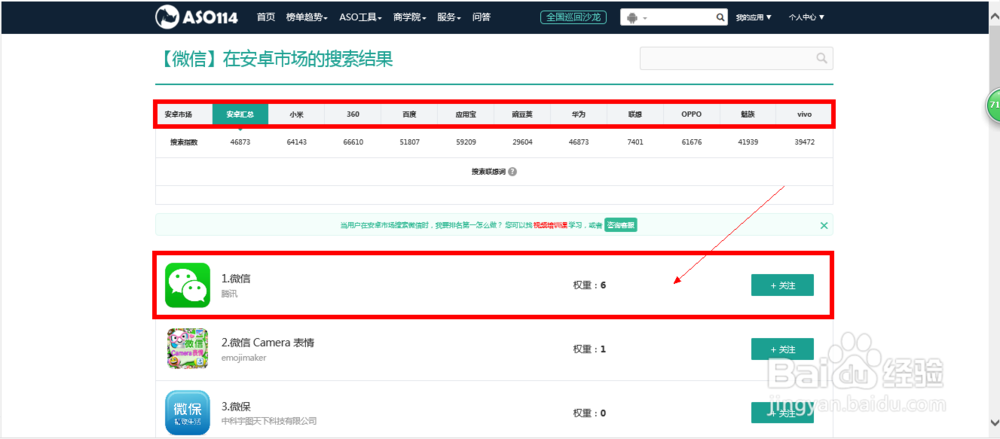
Task: Click the green 71 badge at right edge
Action: pyautogui.click(x=994, y=105)
